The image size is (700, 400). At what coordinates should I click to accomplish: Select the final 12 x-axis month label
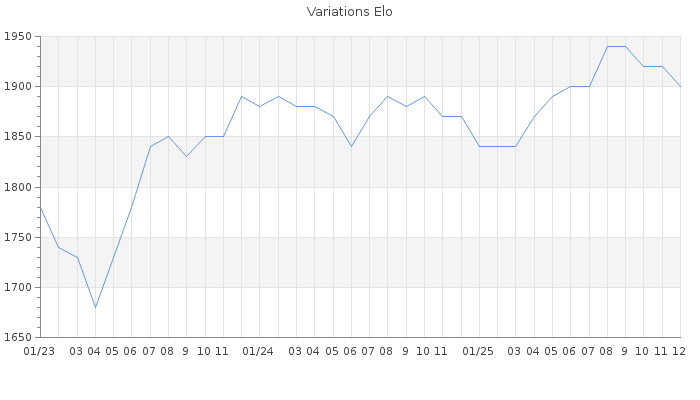pyautogui.click(x=679, y=352)
